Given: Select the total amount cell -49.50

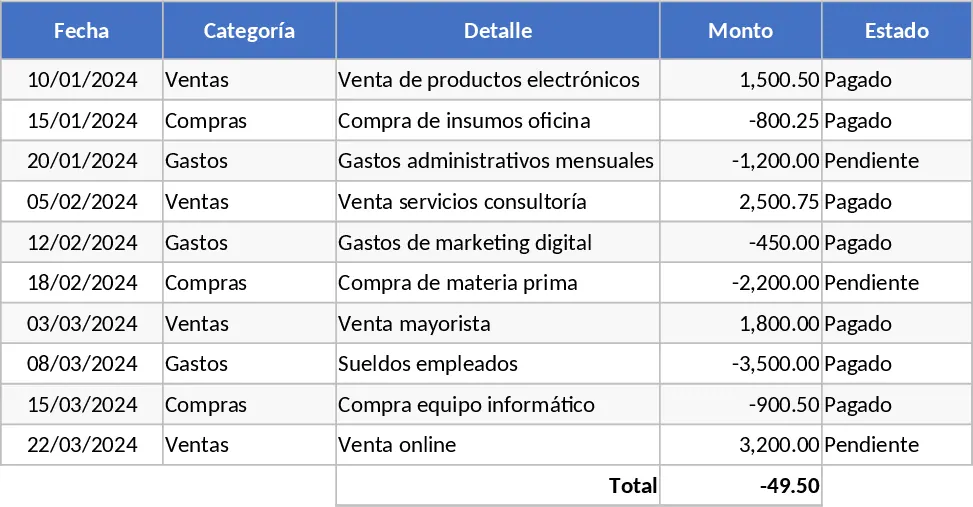Looking at the screenshot, I should coord(740,485).
